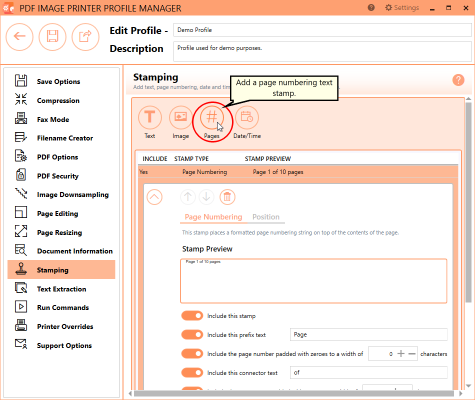Open Settings in the title bar
This screenshot has height=400, width=475.
click(402, 8)
